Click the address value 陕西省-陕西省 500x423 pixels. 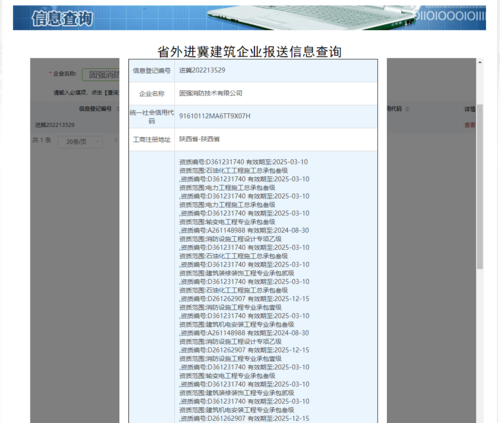(x=199, y=139)
